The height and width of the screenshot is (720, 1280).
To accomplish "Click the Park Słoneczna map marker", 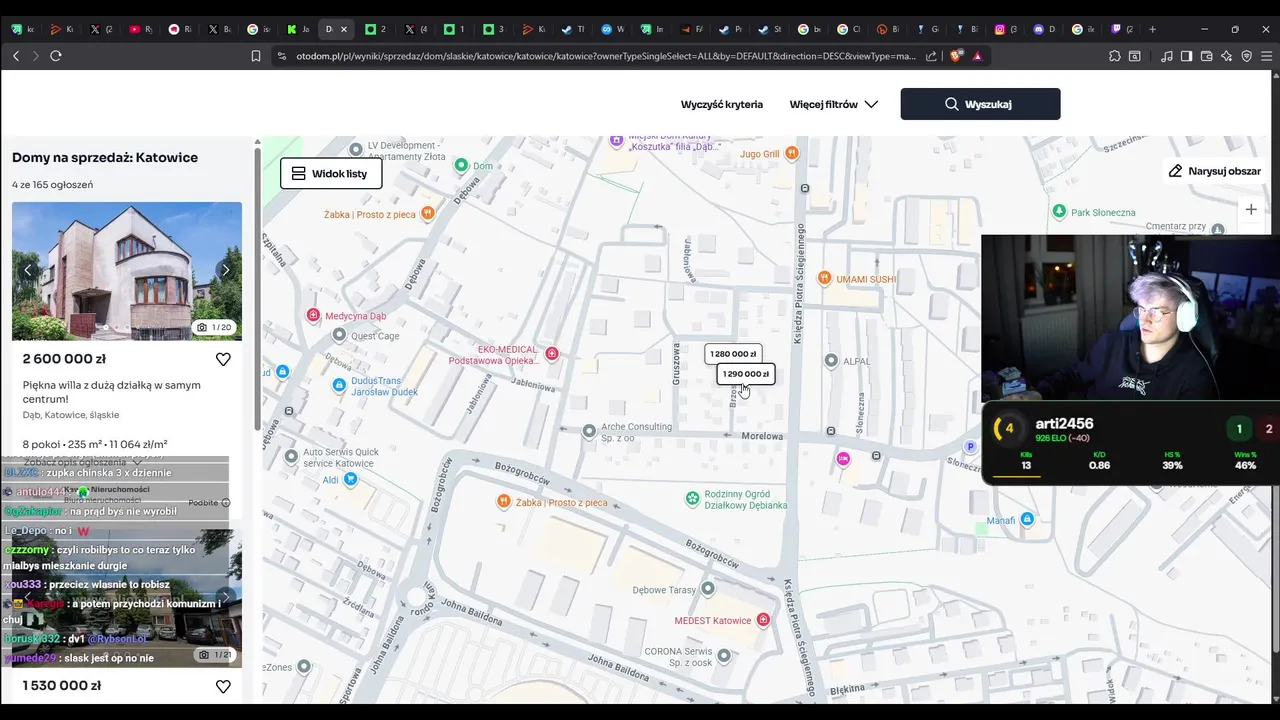I will (x=1059, y=211).
